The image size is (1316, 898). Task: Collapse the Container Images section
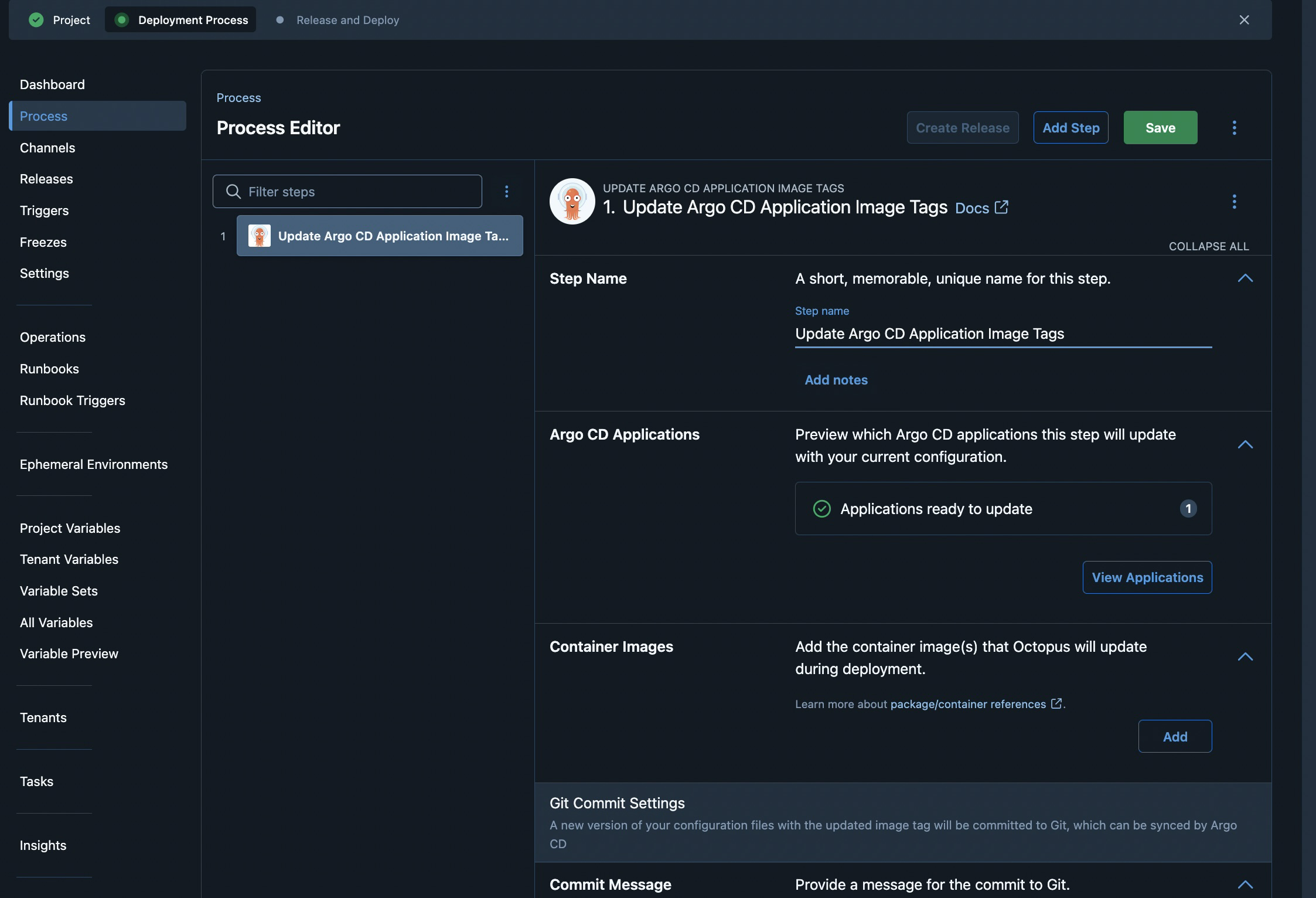1245,657
